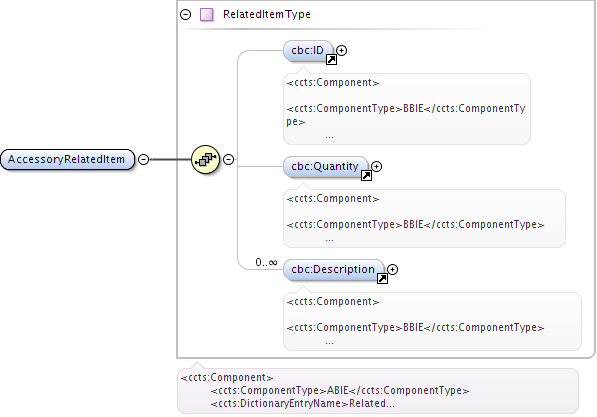Open the reference arrow on cbc:Description
The image size is (597, 417).
(382, 278)
